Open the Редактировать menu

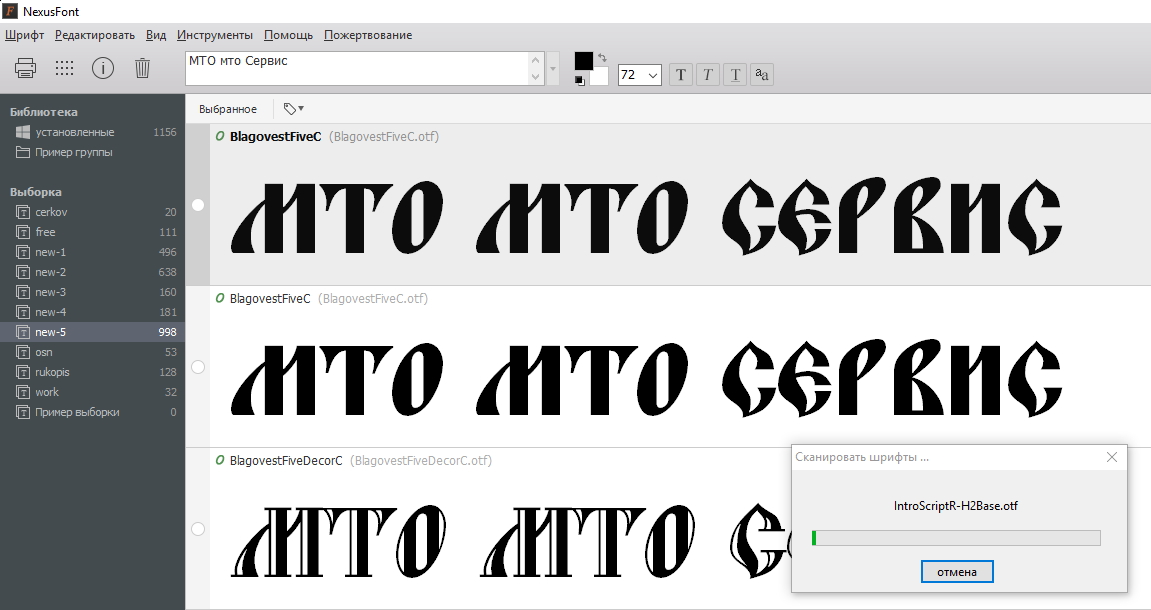click(95, 35)
